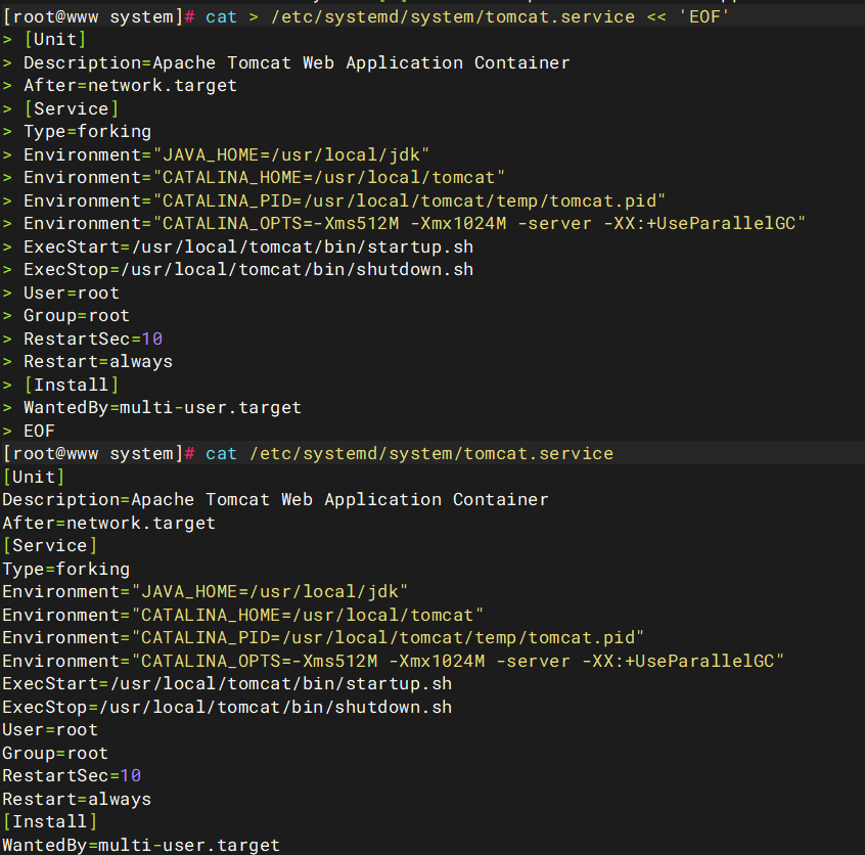Click the 'cat > /etc/systemd/system/tomcat.service << EOF' command
Screen dimensions: 865x855
pos(467,17)
